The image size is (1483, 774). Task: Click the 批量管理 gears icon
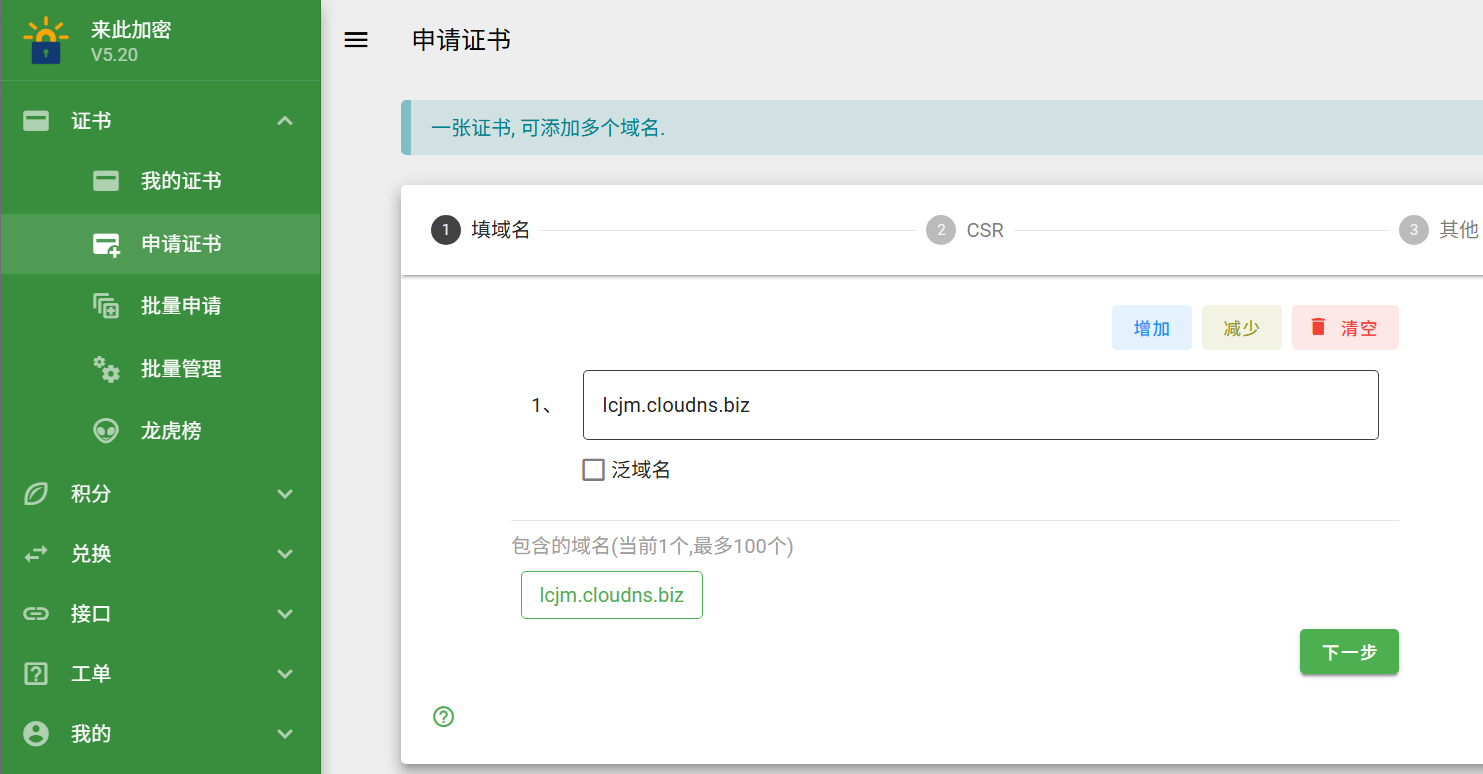tap(106, 368)
